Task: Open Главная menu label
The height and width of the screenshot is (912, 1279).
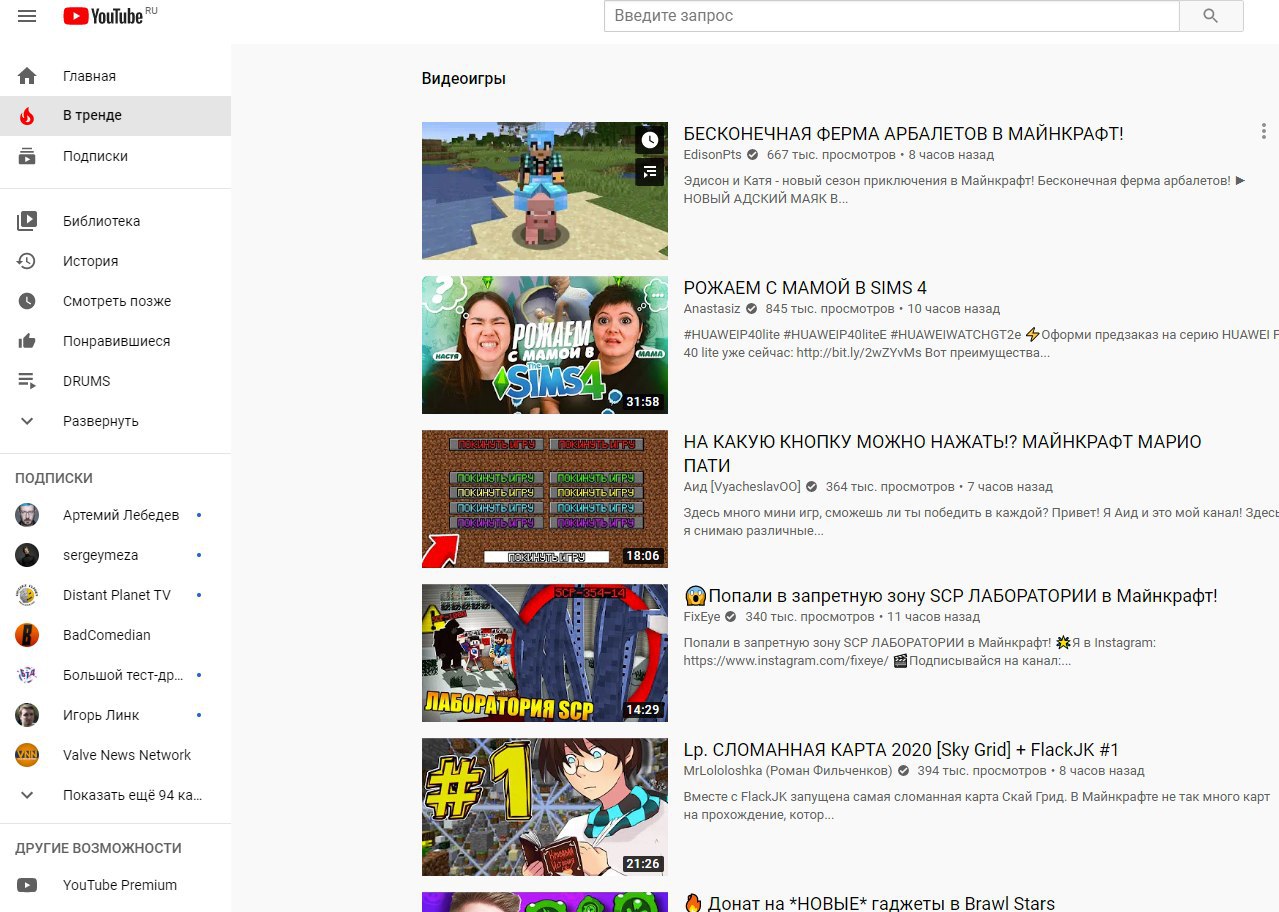Action: point(89,76)
